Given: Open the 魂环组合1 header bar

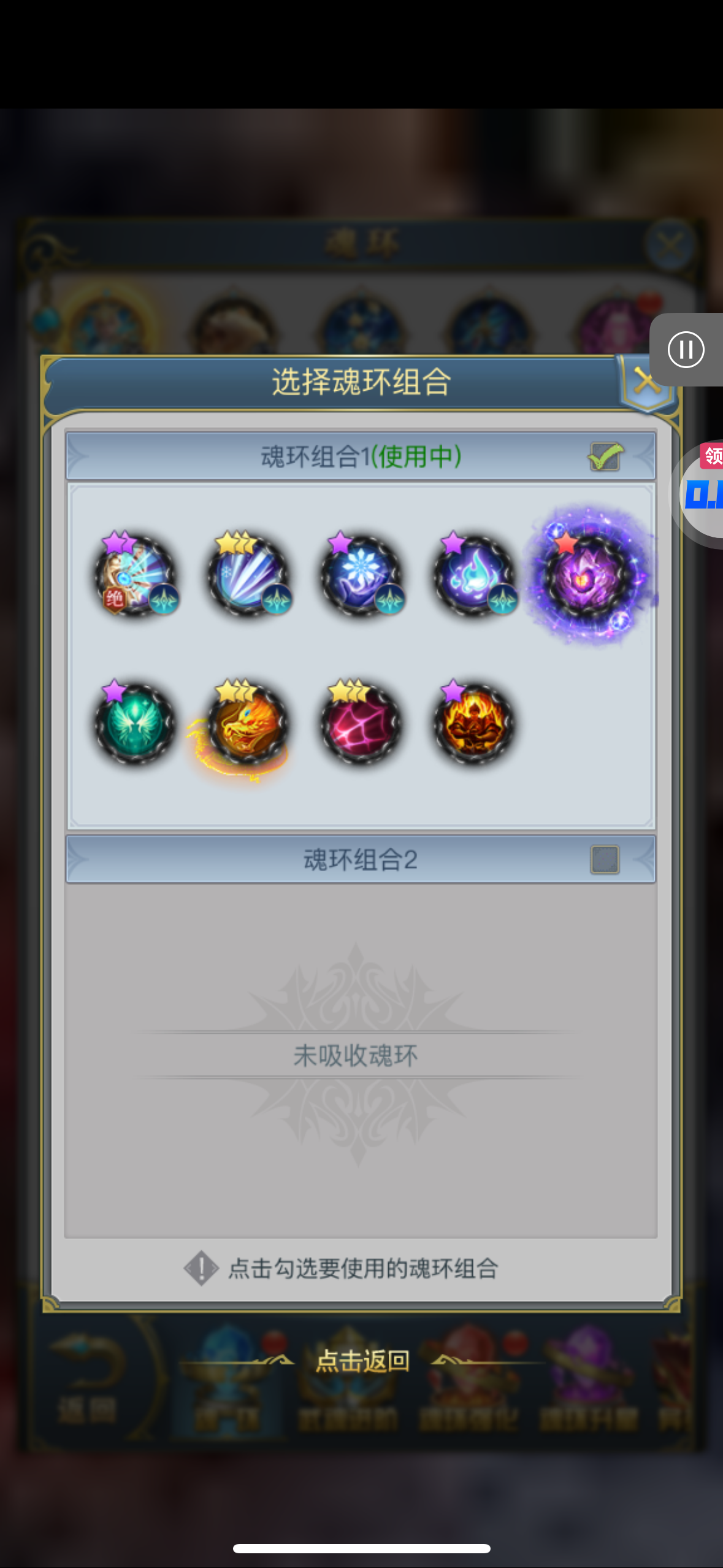Looking at the screenshot, I should click(x=361, y=456).
